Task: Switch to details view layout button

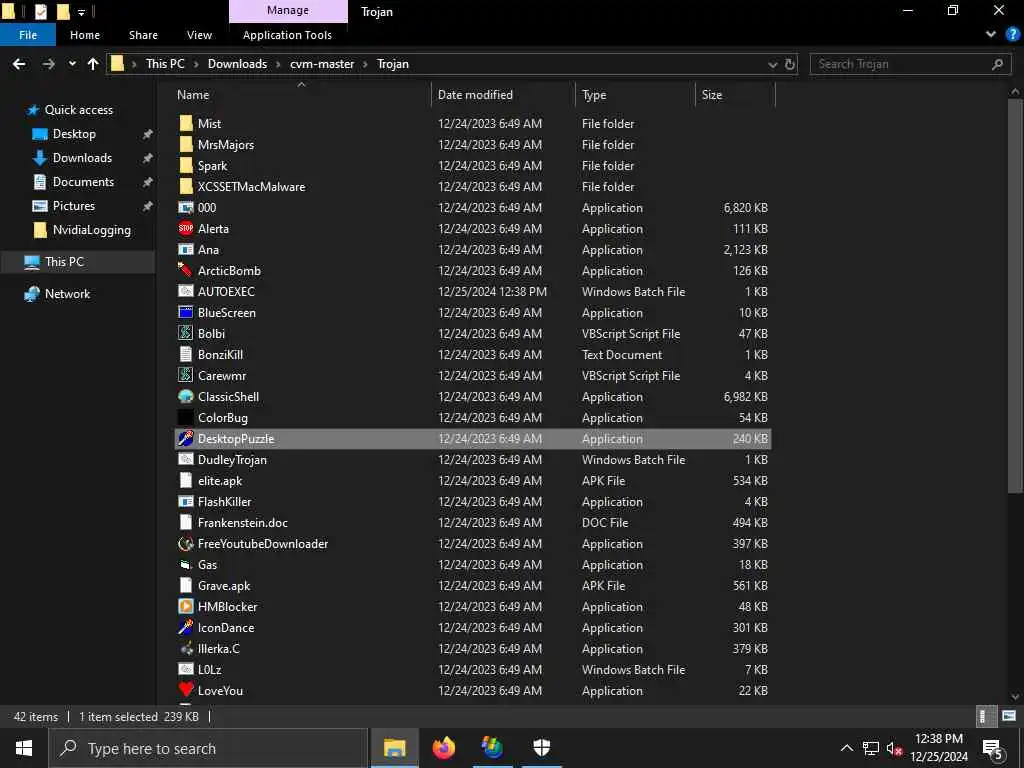Action: (x=984, y=716)
